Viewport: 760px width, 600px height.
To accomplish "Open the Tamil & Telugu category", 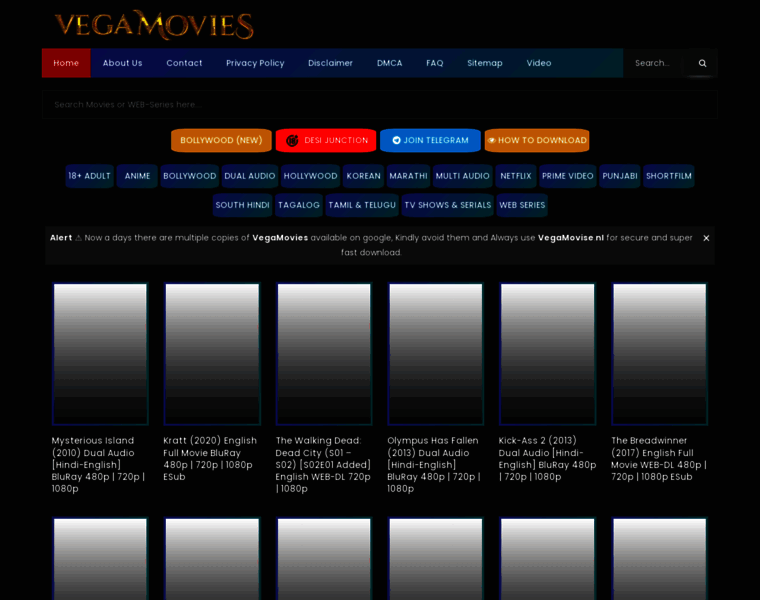I will pyautogui.click(x=362, y=205).
